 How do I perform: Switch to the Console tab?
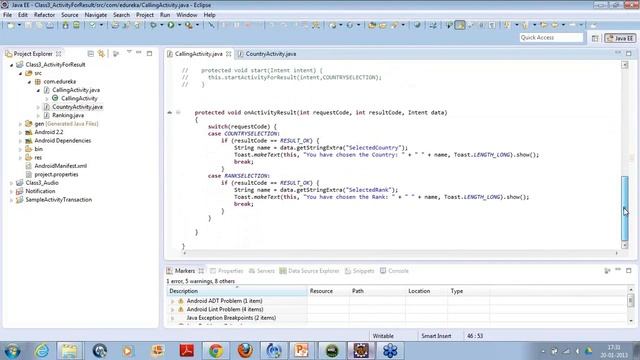coord(394,271)
